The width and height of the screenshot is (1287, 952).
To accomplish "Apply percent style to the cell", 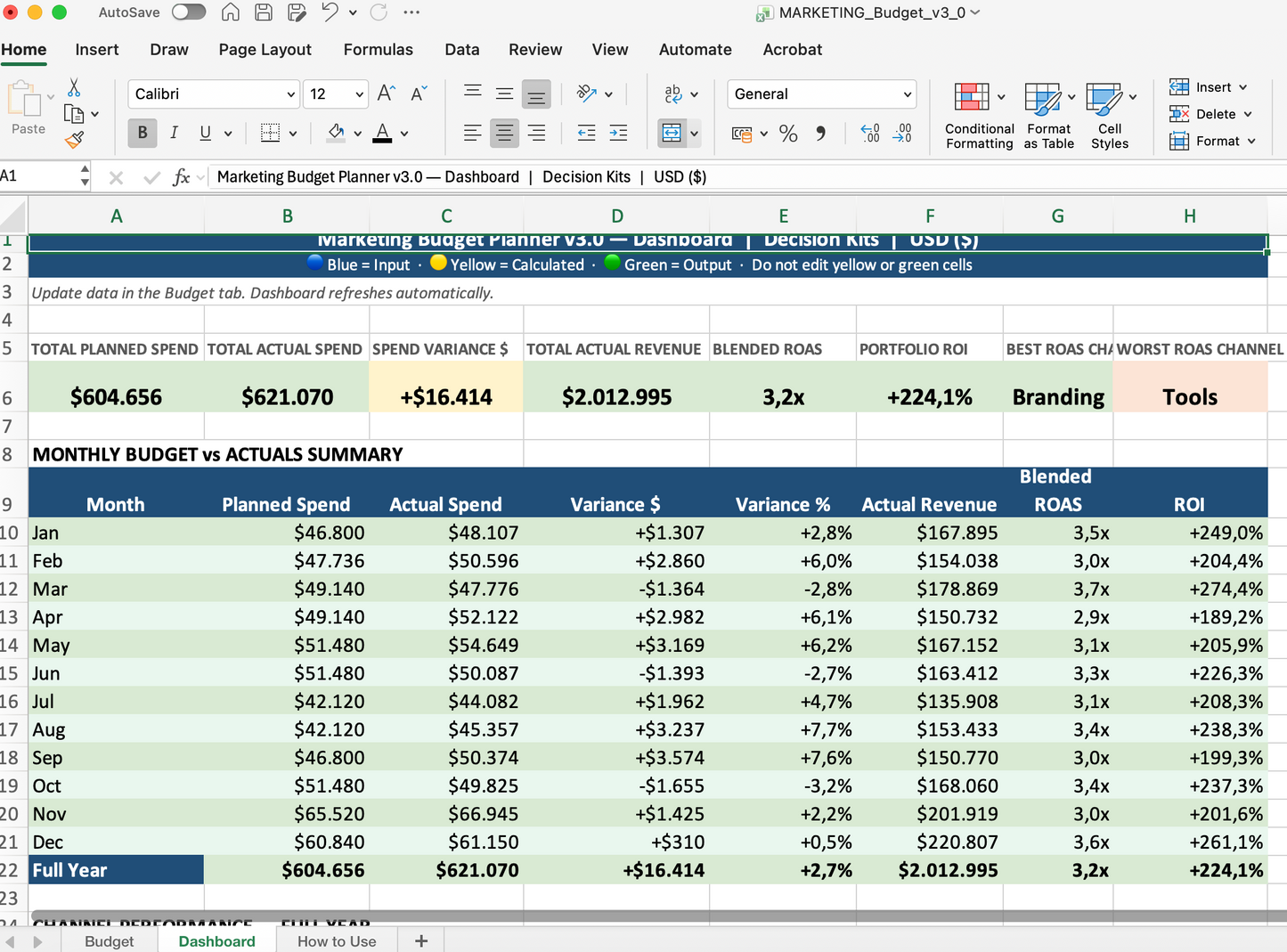I will pos(788,134).
